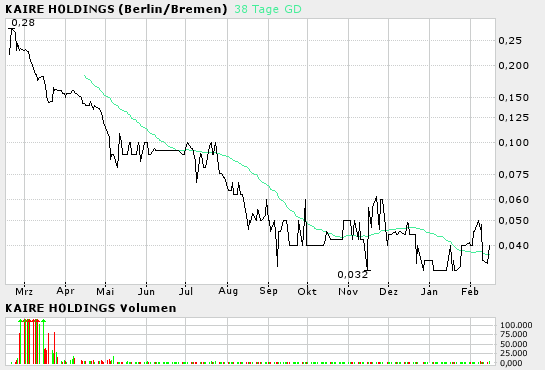Click the 'Jun' month label
545x370 pixels.
pos(146,291)
